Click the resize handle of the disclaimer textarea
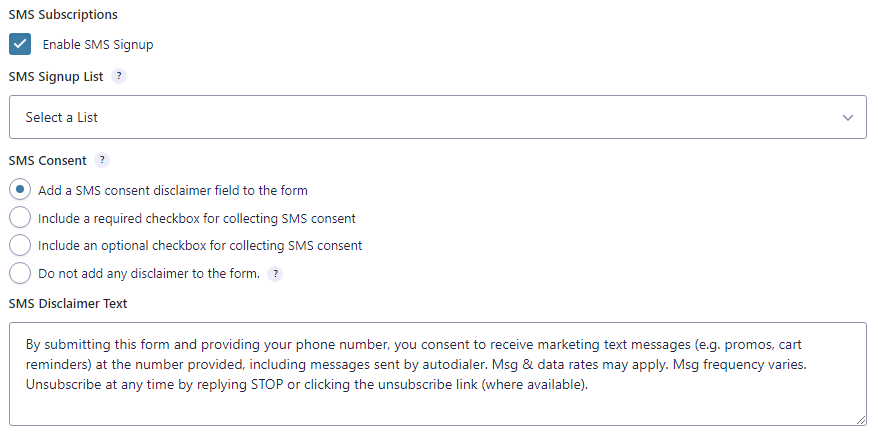This screenshot has height=437, width=878. [x=861, y=420]
